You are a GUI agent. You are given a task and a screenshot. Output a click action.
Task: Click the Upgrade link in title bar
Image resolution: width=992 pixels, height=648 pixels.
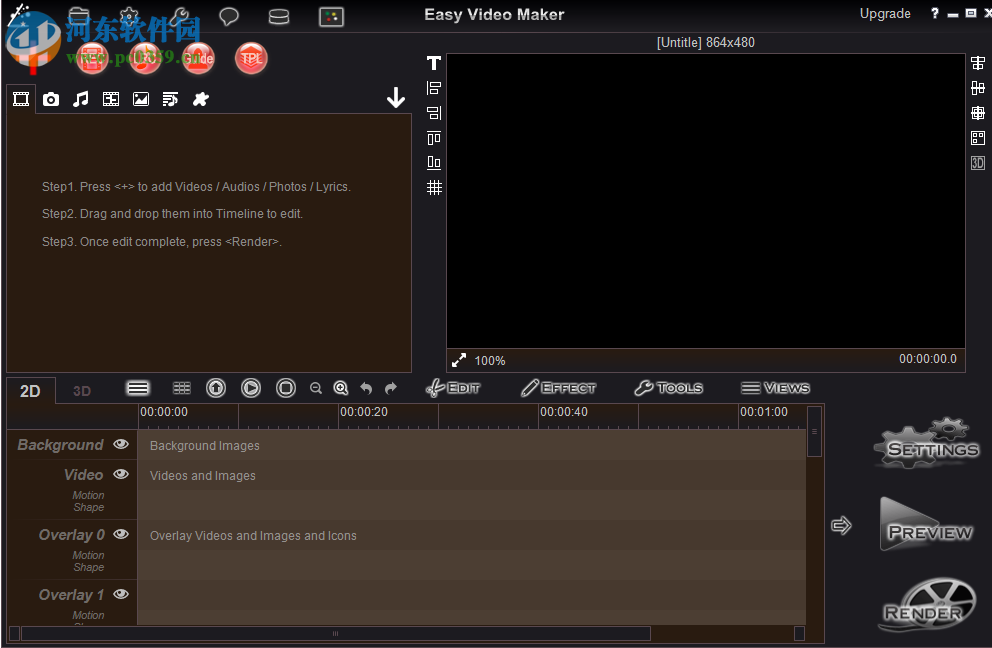[x=885, y=13]
